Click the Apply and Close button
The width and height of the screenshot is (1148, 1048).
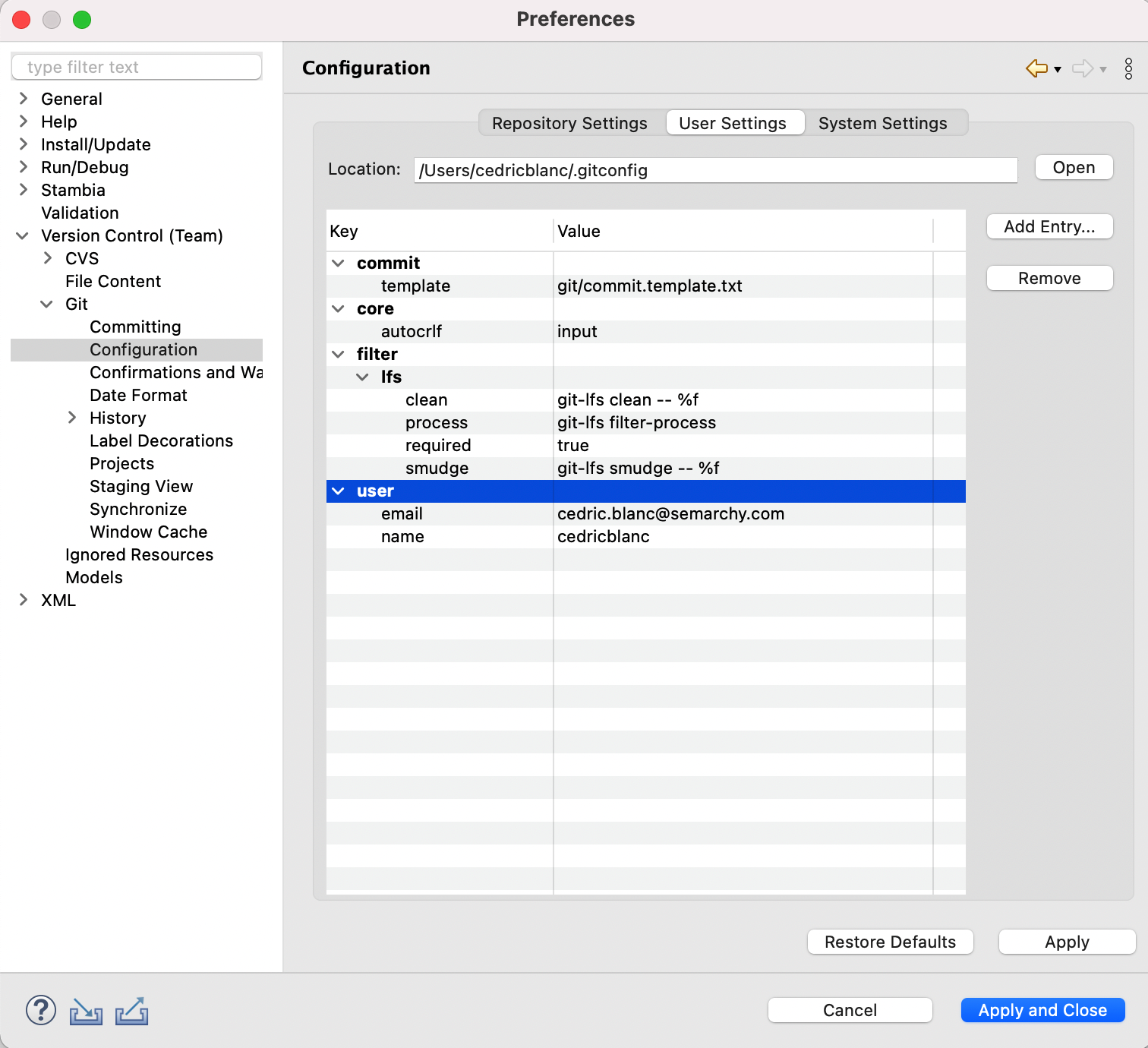[1042, 1010]
